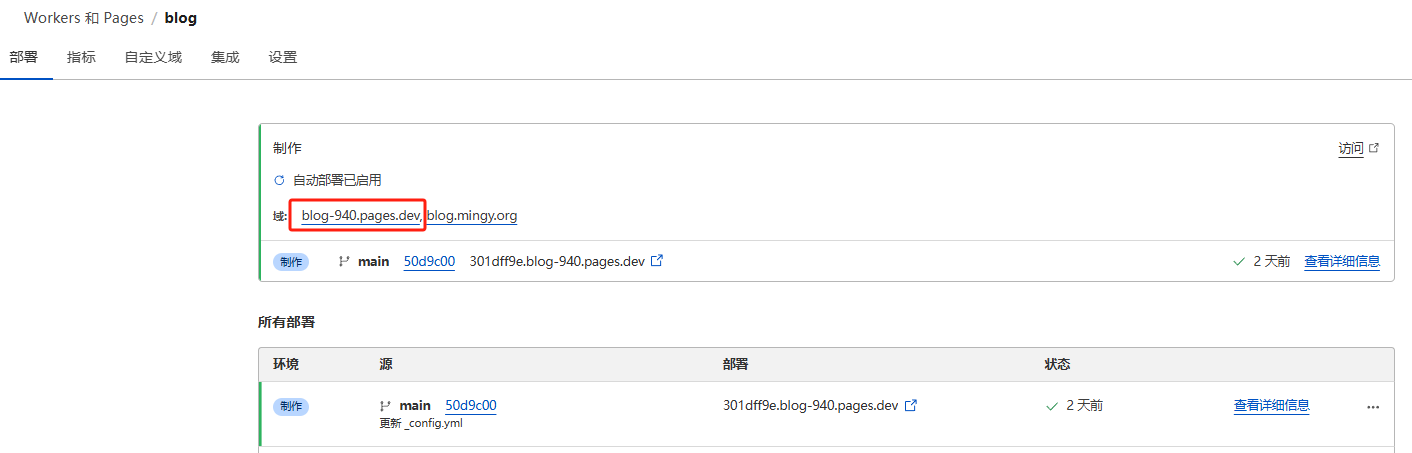The image size is (1412, 453).
Task: Open the three-dot more actions menu
Action: click(x=1373, y=407)
